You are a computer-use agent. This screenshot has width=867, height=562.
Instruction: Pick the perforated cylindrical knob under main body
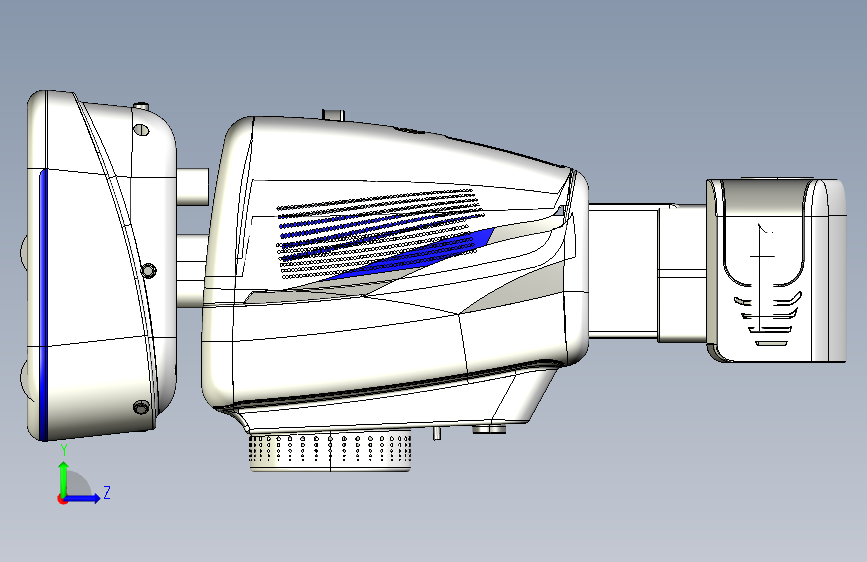click(x=330, y=451)
